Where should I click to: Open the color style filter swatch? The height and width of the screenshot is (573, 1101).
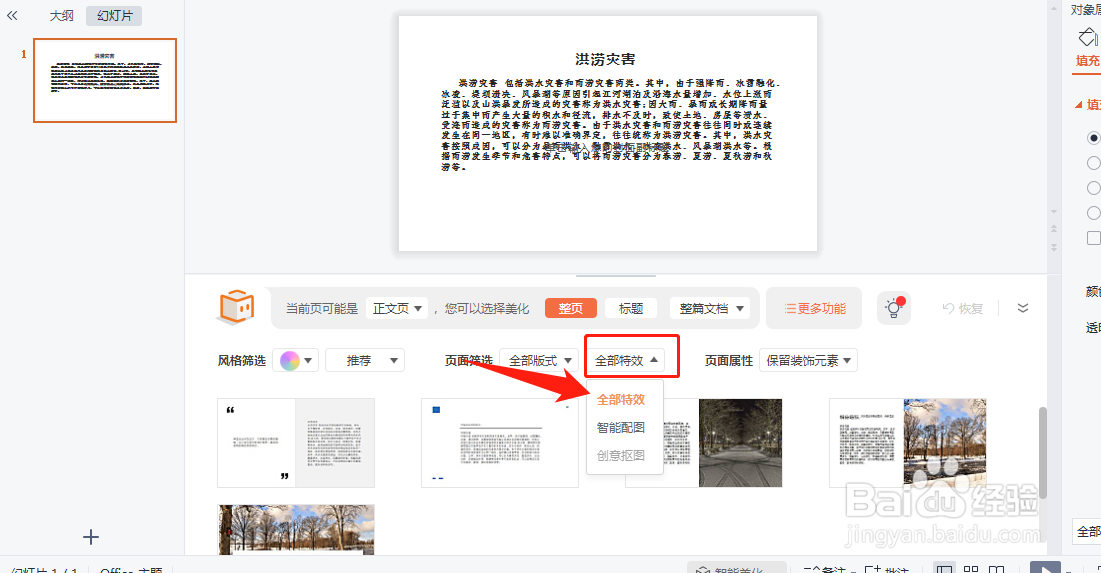[x=296, y=360]
